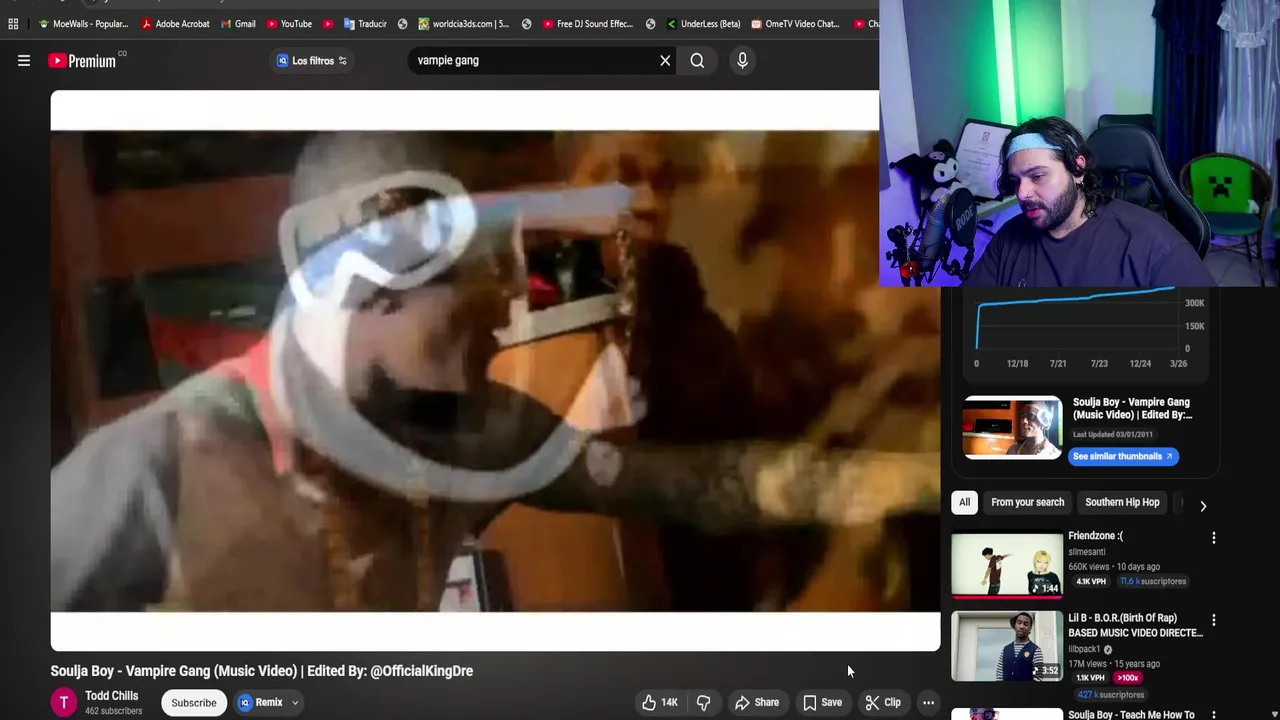
Task: Open the Friendzone :( video thumbnail
Action: (1007, 565)
